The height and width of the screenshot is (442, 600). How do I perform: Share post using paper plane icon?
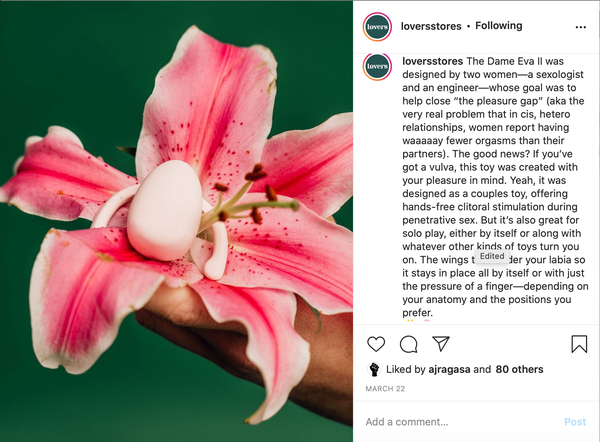pos(440,343)
